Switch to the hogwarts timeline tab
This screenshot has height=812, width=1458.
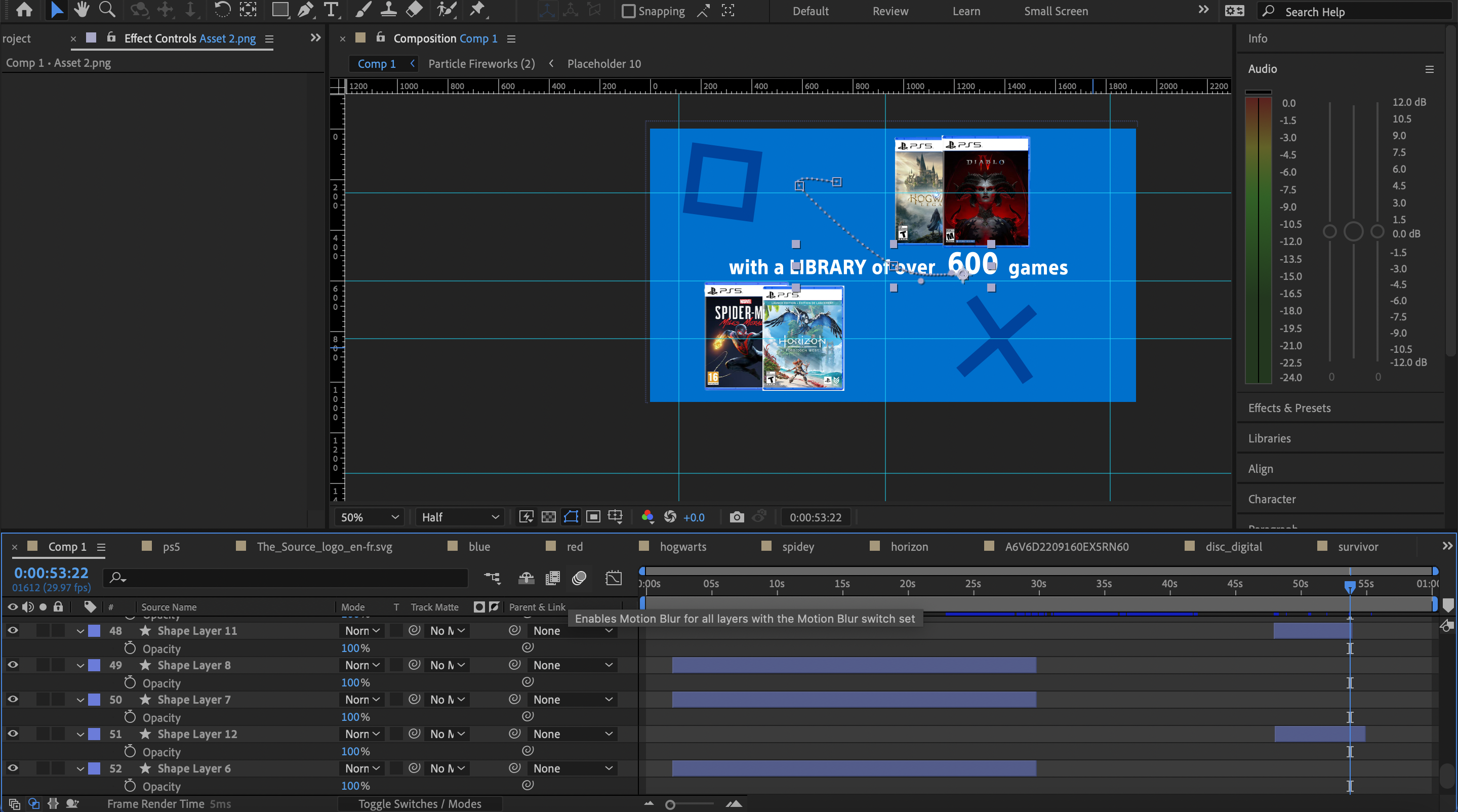(x=682, y=547)
